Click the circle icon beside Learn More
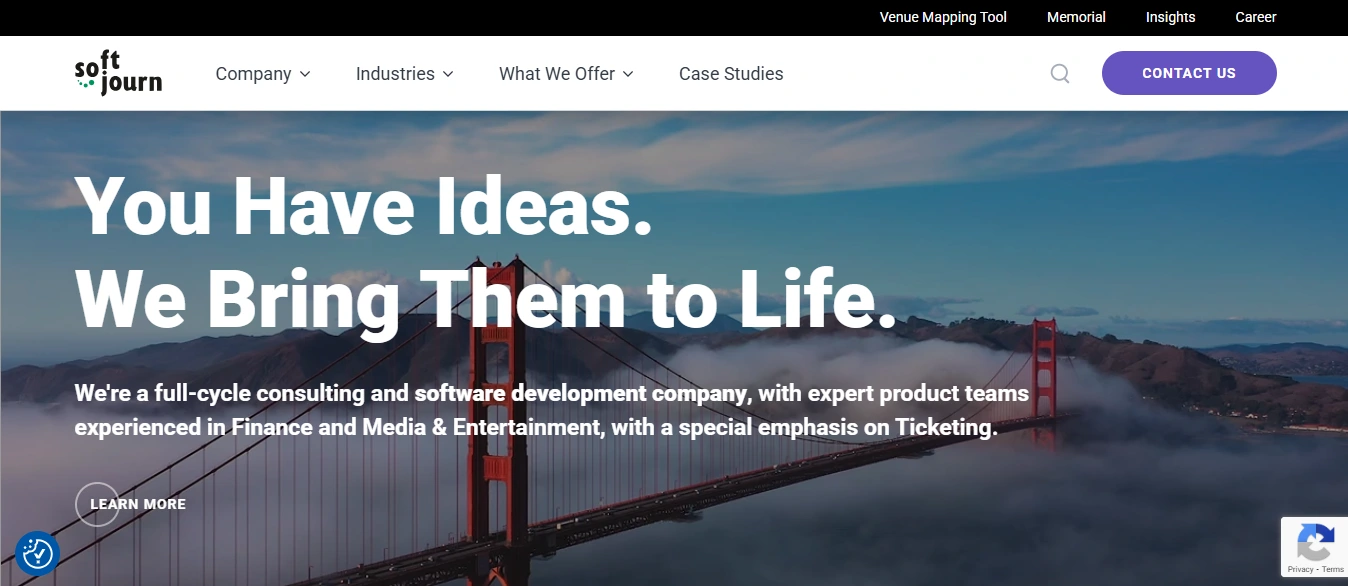This screenshot has width=1348, height=586. [97, 504]
